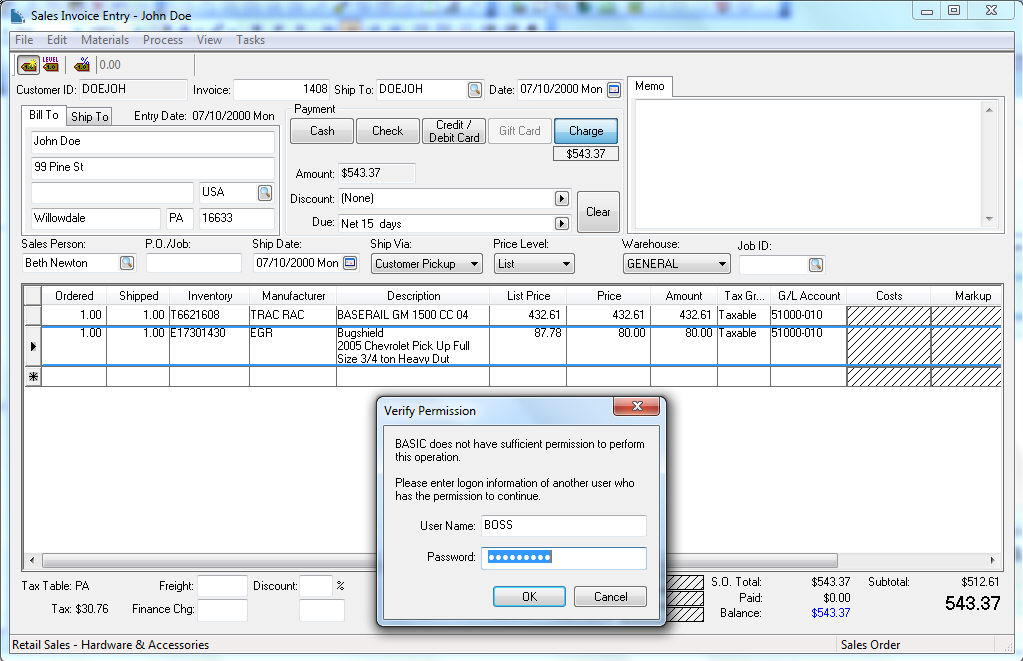Screen dimensions: 1023x661
Task: Open the Materials menu
Action: point(105,40)
